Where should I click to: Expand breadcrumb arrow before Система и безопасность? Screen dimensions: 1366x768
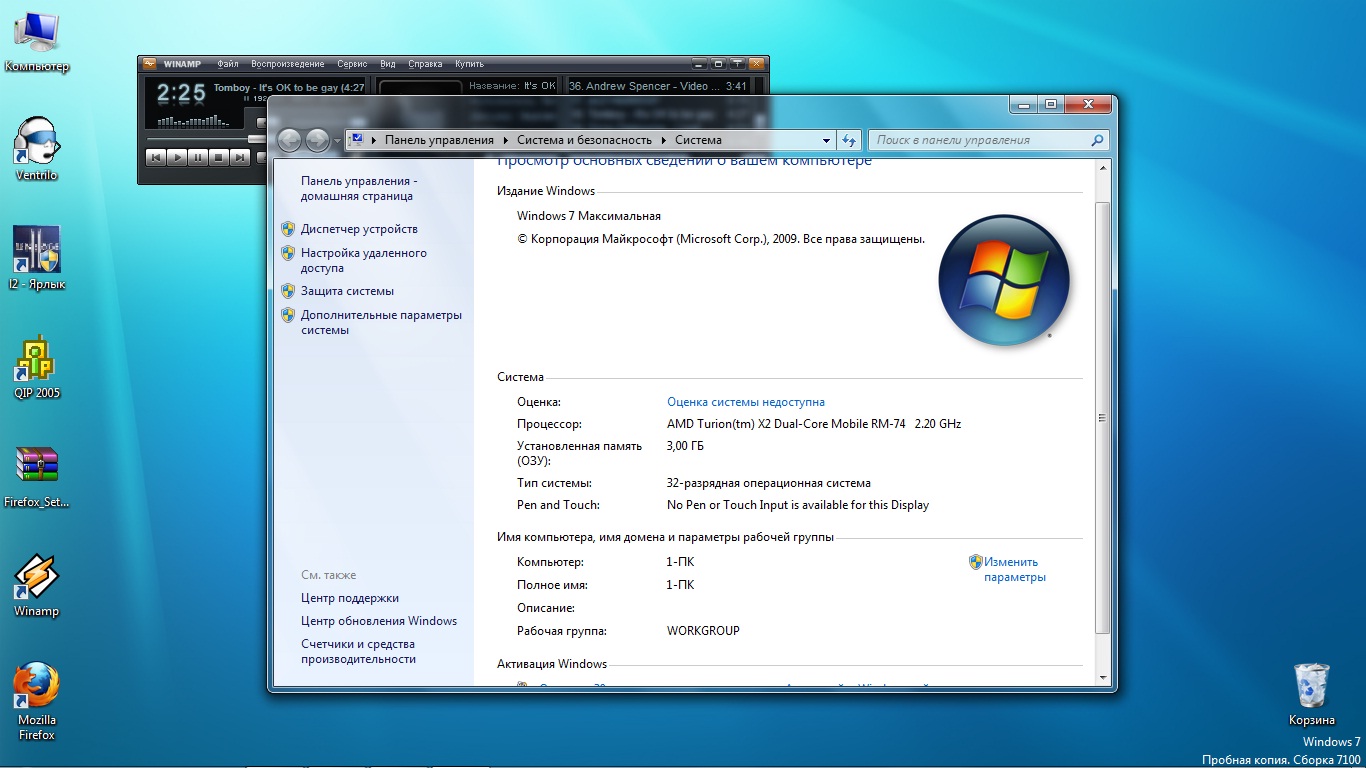click(x=507, y=140)
